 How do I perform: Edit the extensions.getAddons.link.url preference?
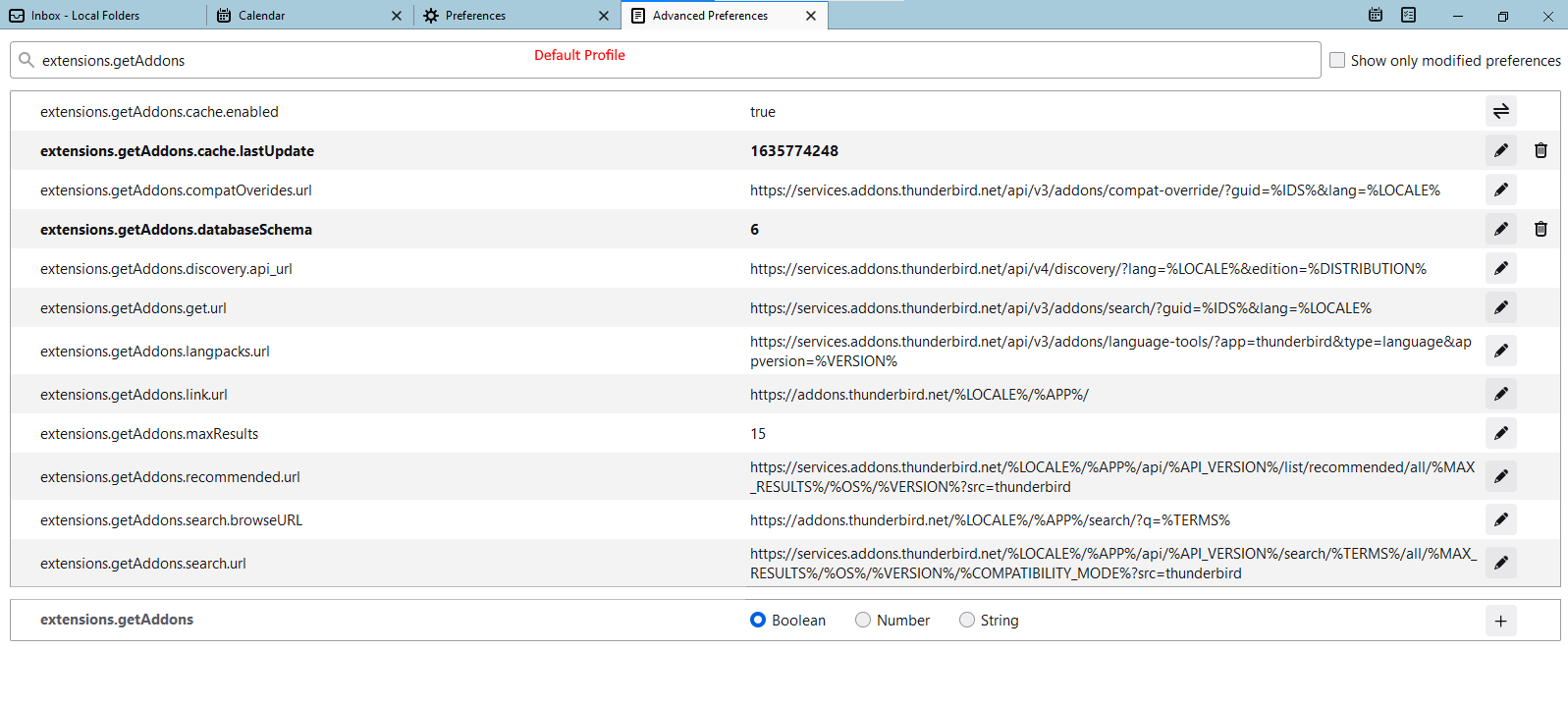[x=1500, y=394]
